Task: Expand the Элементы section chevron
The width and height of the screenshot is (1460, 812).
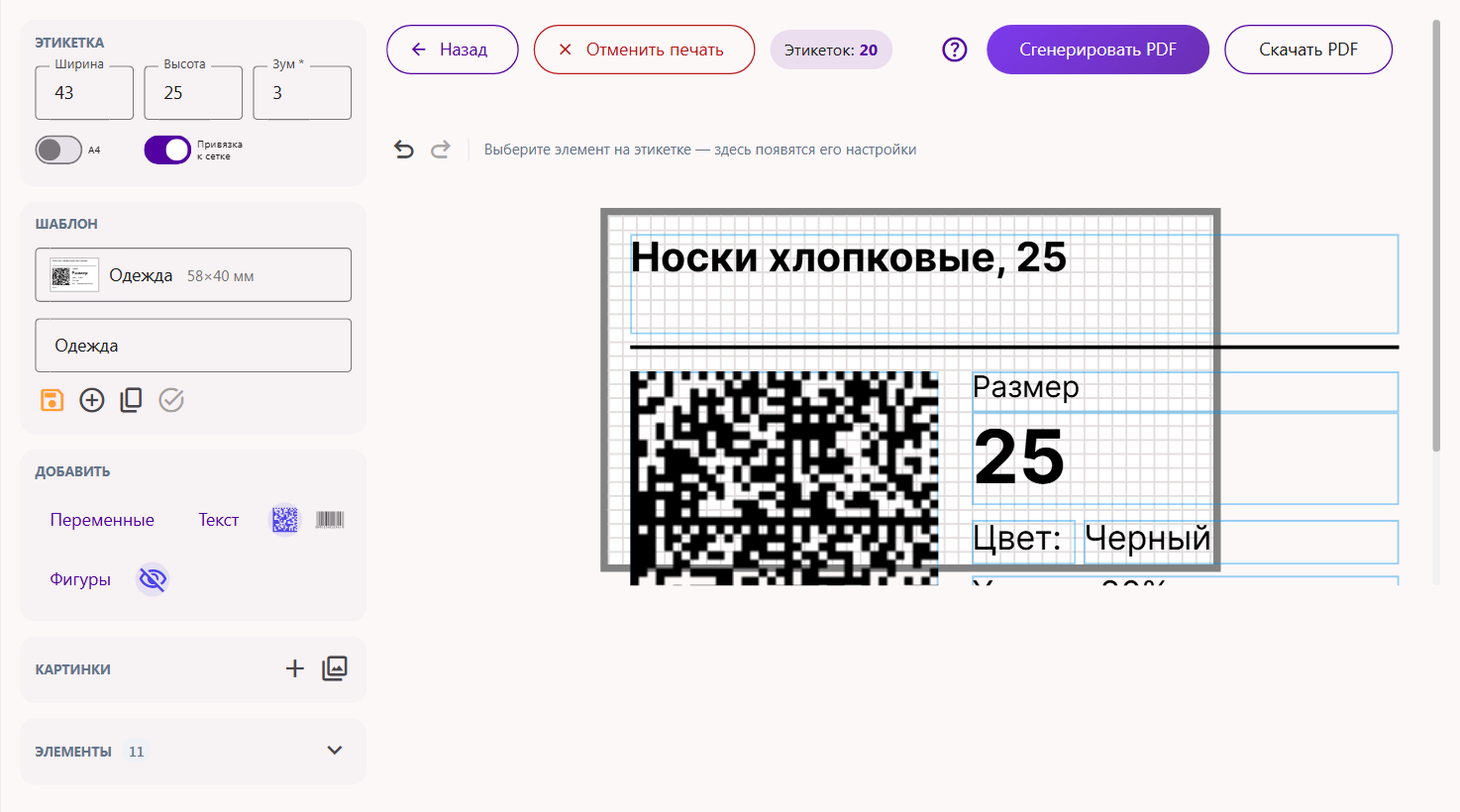Action: 335,751
